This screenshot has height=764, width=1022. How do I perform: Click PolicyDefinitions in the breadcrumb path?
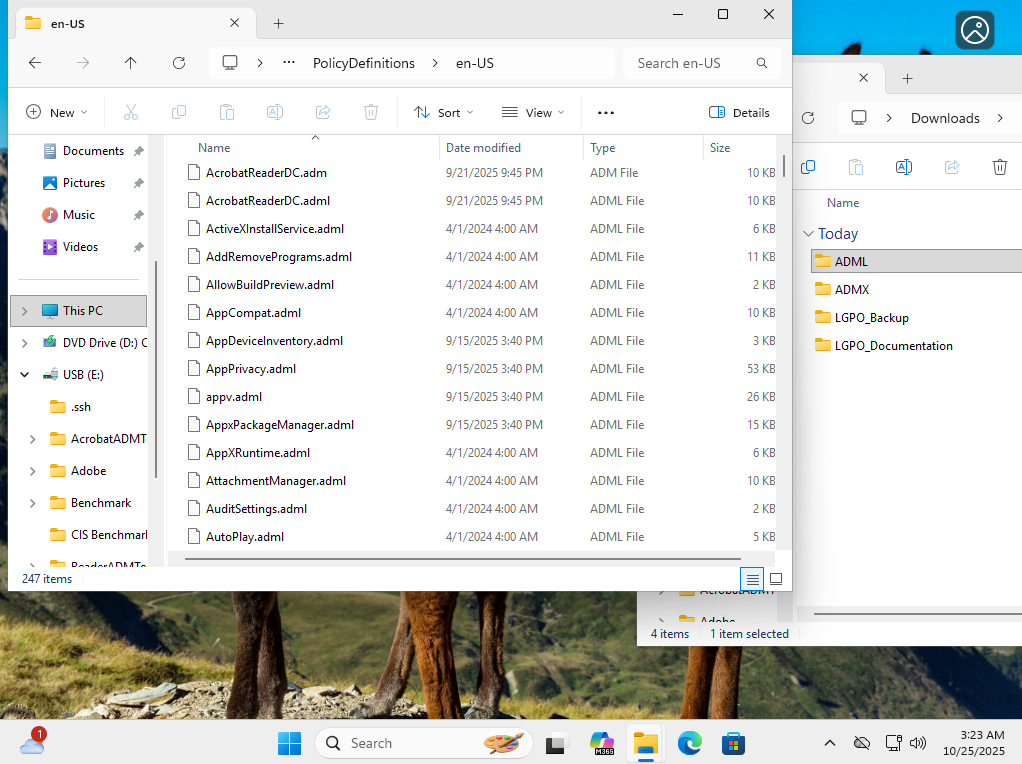pyautogui.click(x=363, y=63)
